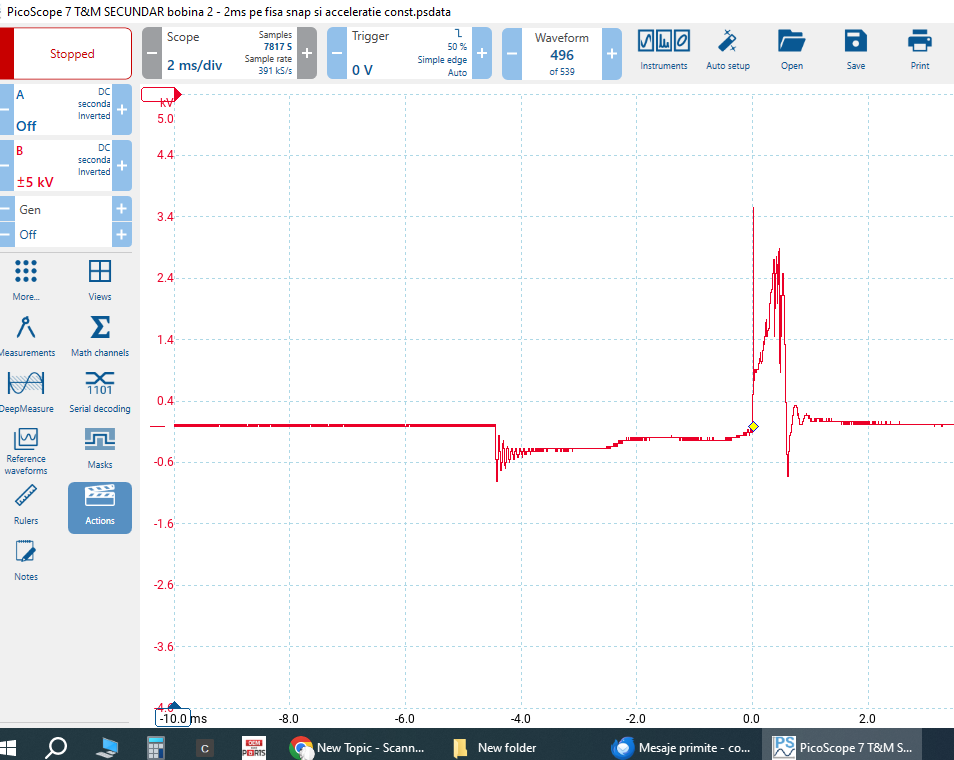This screenshot has height=760, width=954.
Task: Open the DeepMeasure tool
Action: (27, 391)
